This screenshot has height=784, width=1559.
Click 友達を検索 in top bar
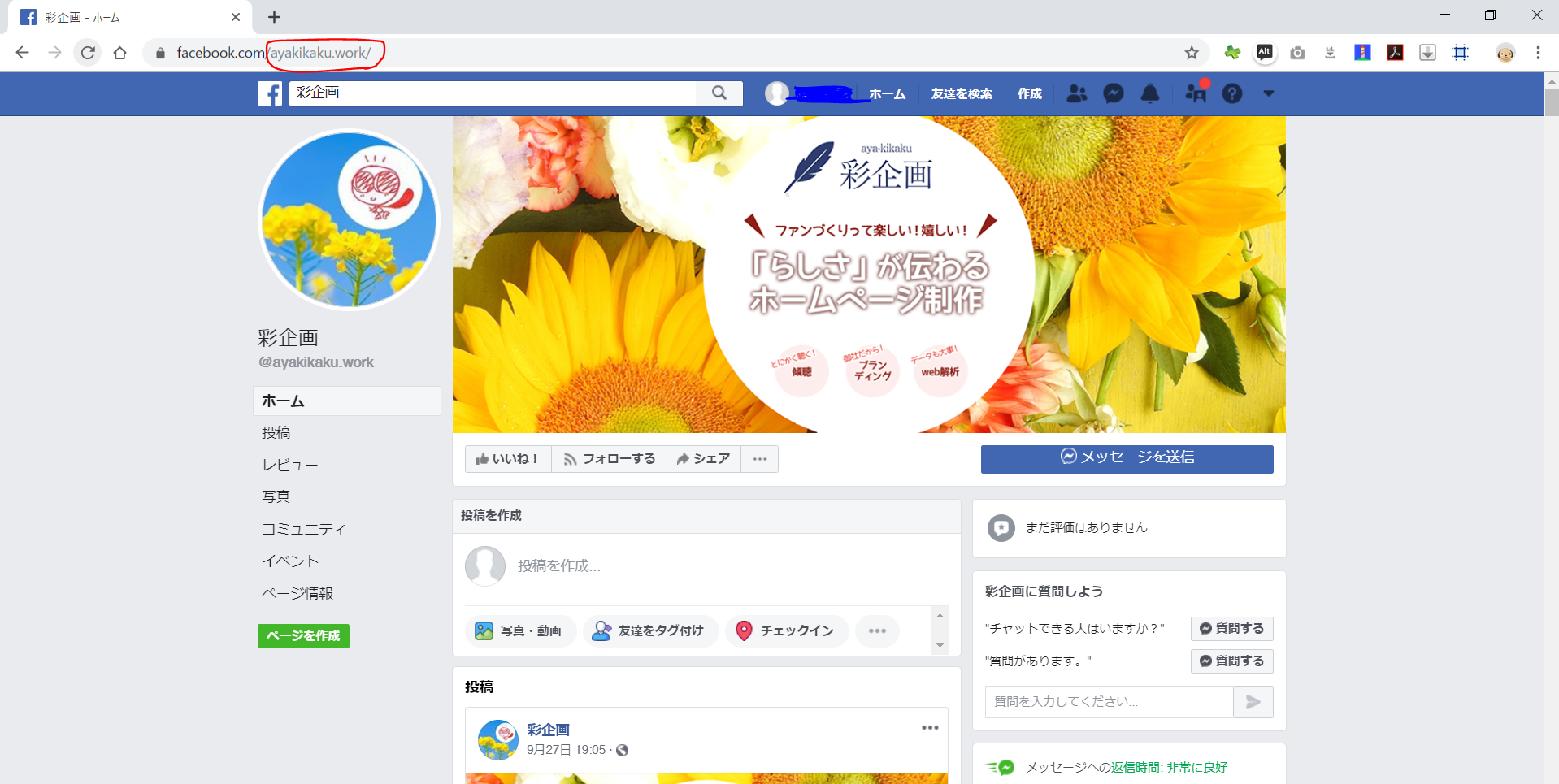pyautogui.click(x=962, y=93)
